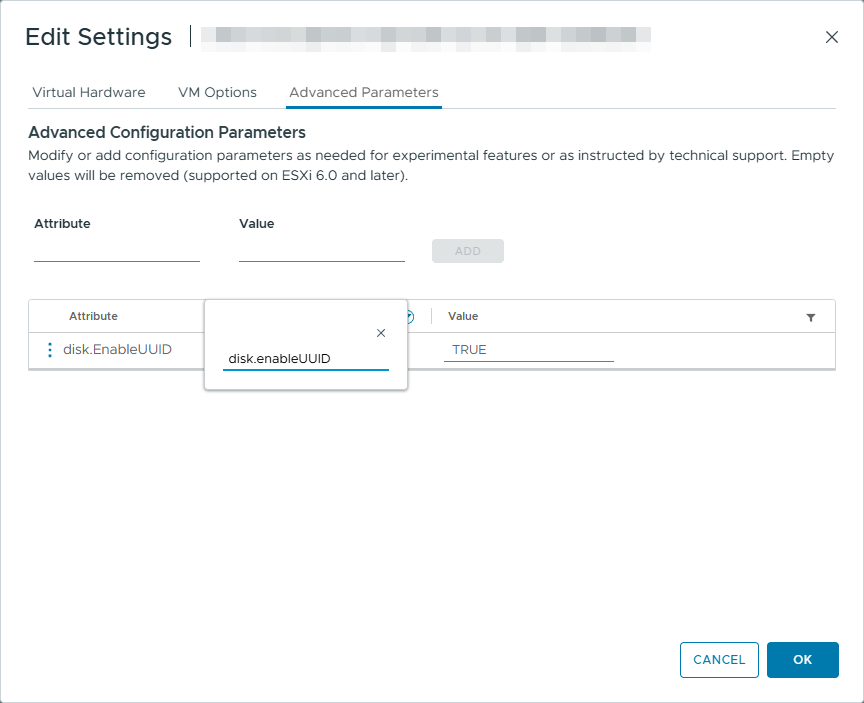Close the Edit Settings dialog
864x703 pixels.
[831, 37]
